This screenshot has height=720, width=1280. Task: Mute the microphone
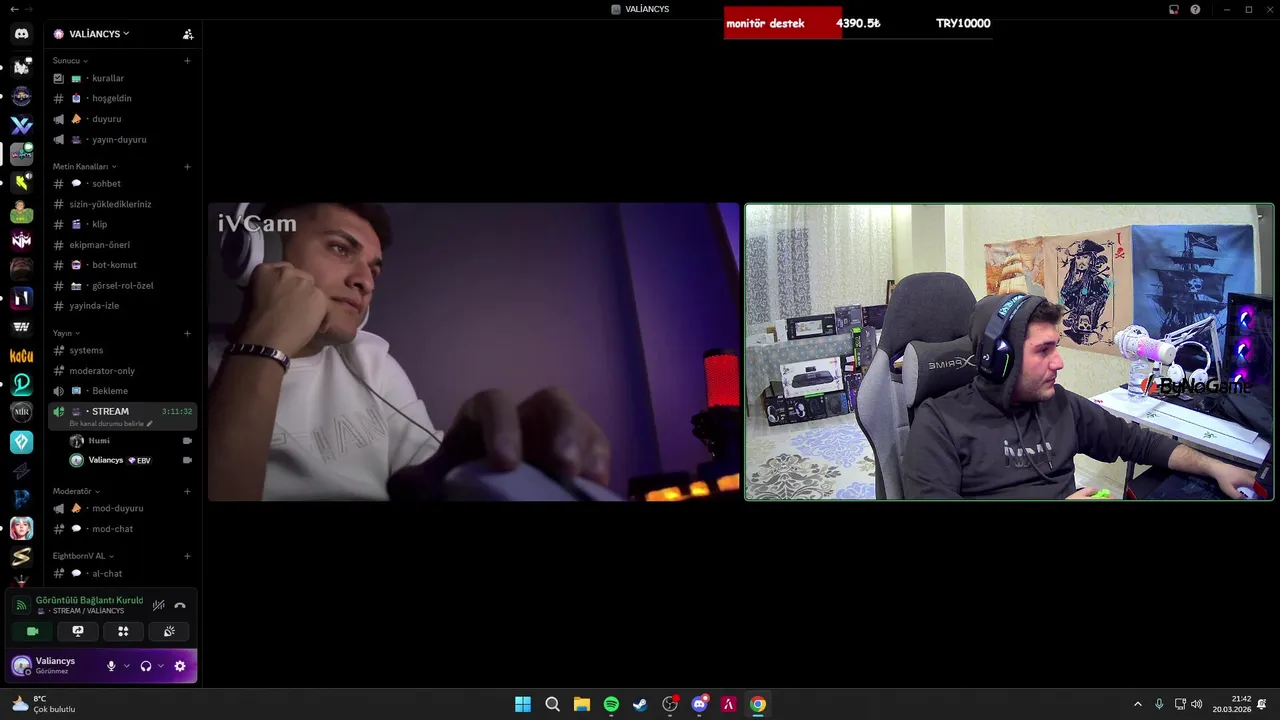pyautogui.click(x=111, y=666)
